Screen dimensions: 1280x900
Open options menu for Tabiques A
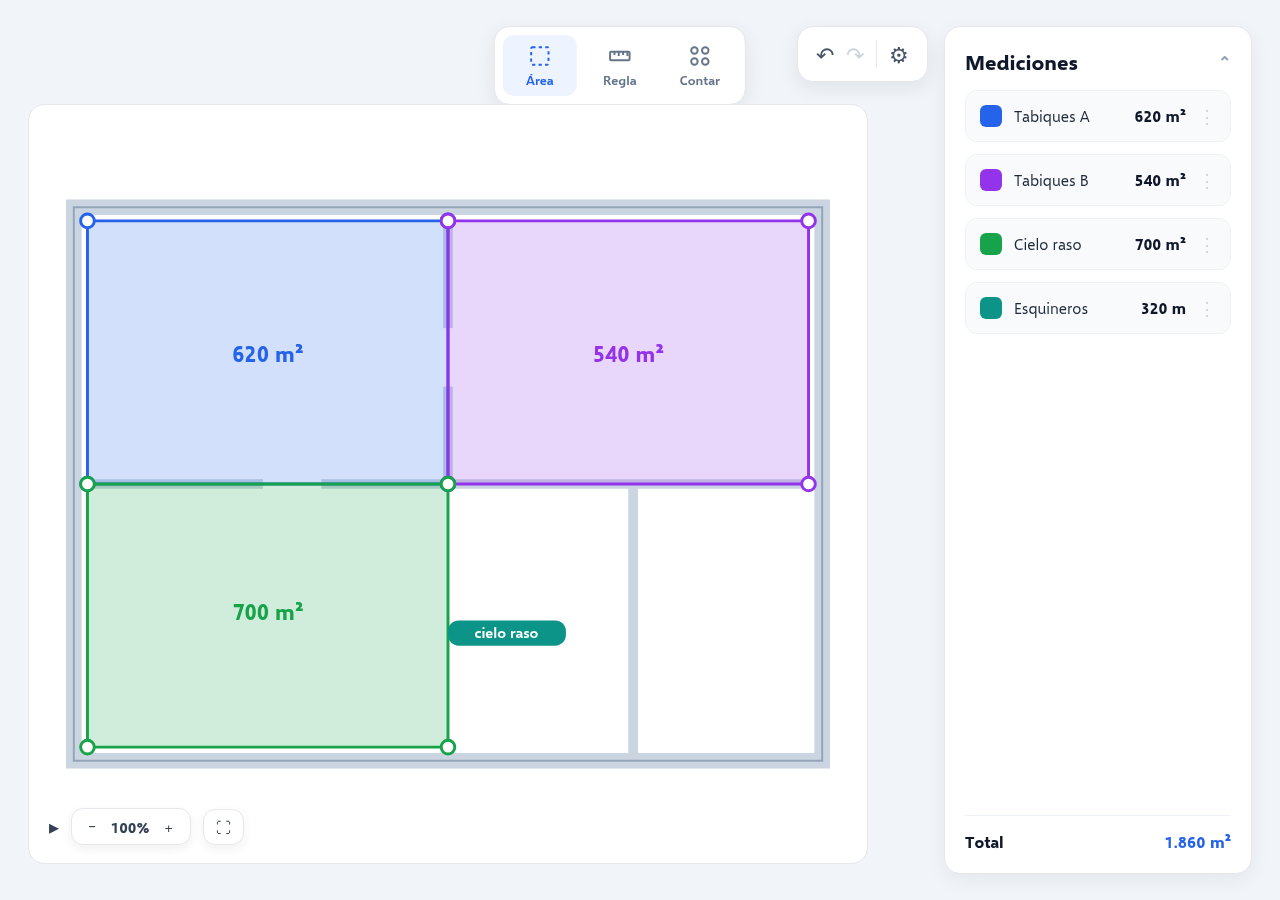click(x=1207, y=117)
